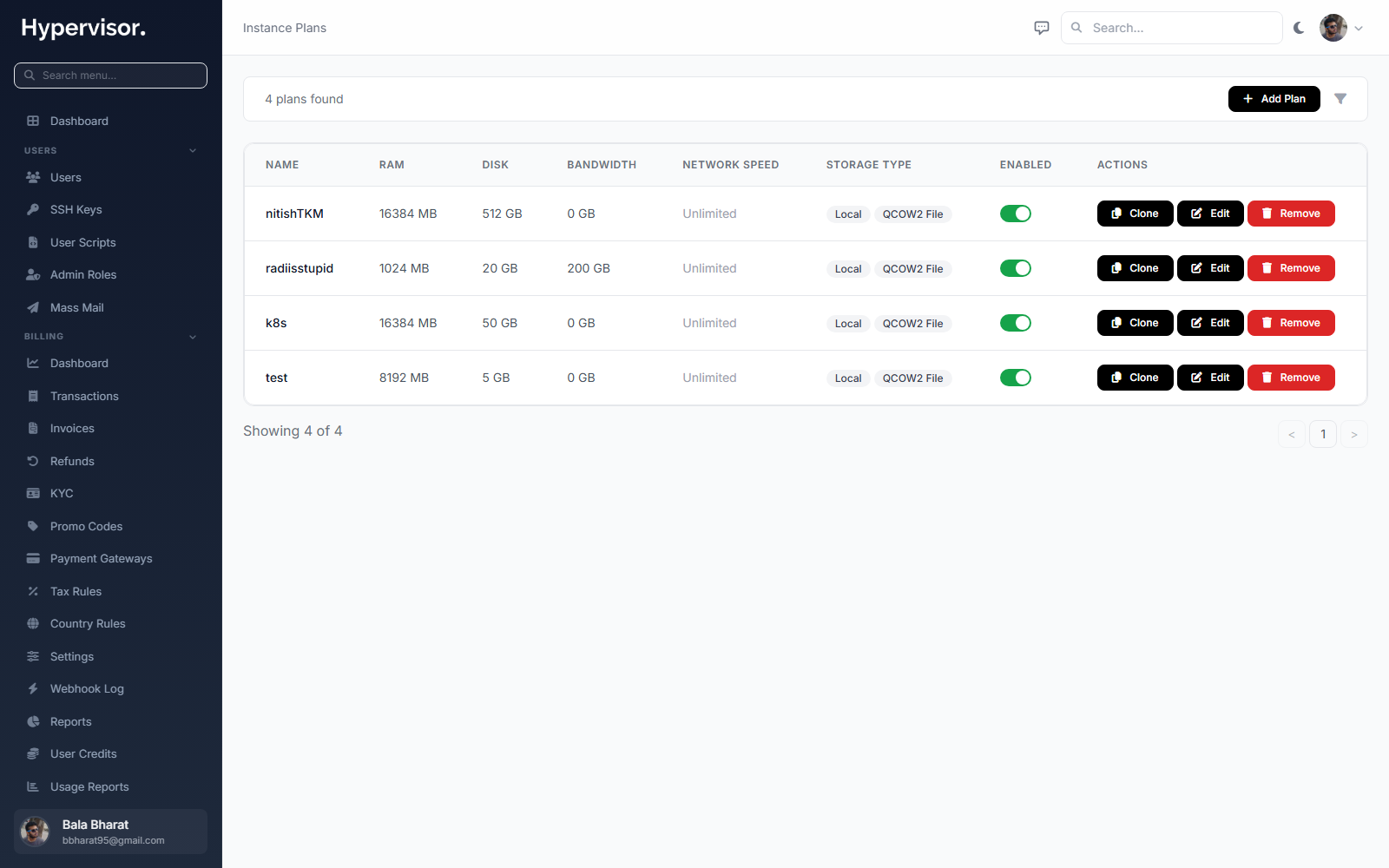Collapse the BILLING sidebar section

(x=193, y=337)
